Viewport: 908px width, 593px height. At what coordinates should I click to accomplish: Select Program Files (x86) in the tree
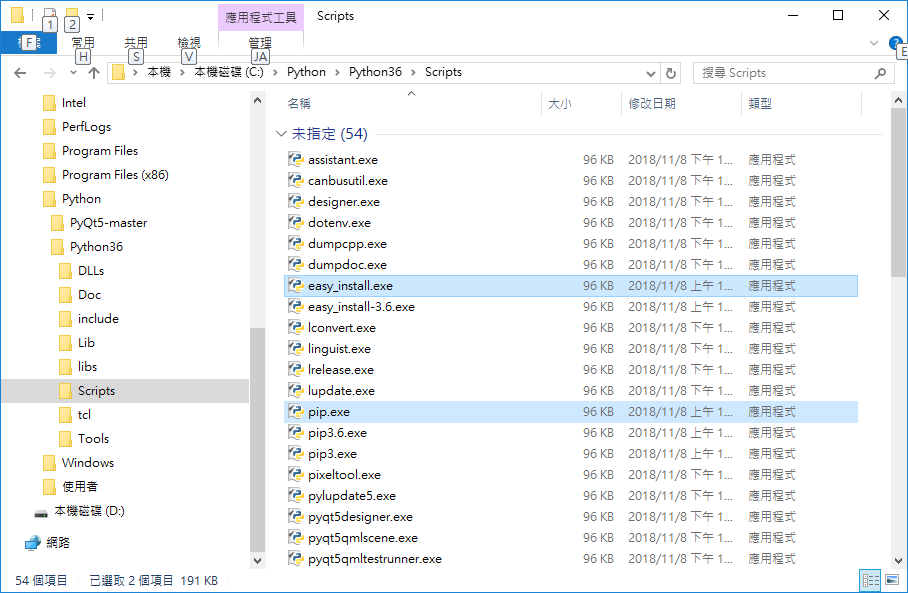(115, 175)
